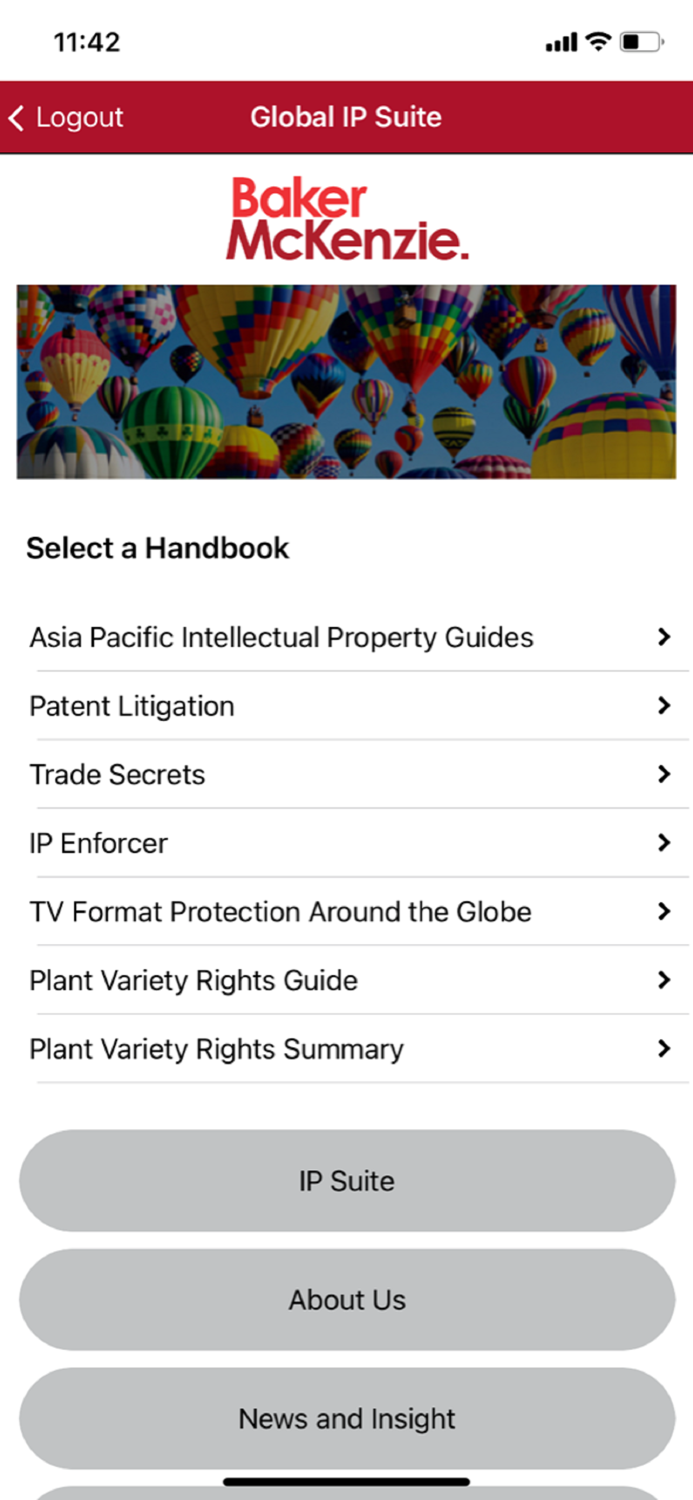Tap the About Us button
The width and height of the screenshot is (693, 1500).
pyautogui.click(x=346, y=1300)
